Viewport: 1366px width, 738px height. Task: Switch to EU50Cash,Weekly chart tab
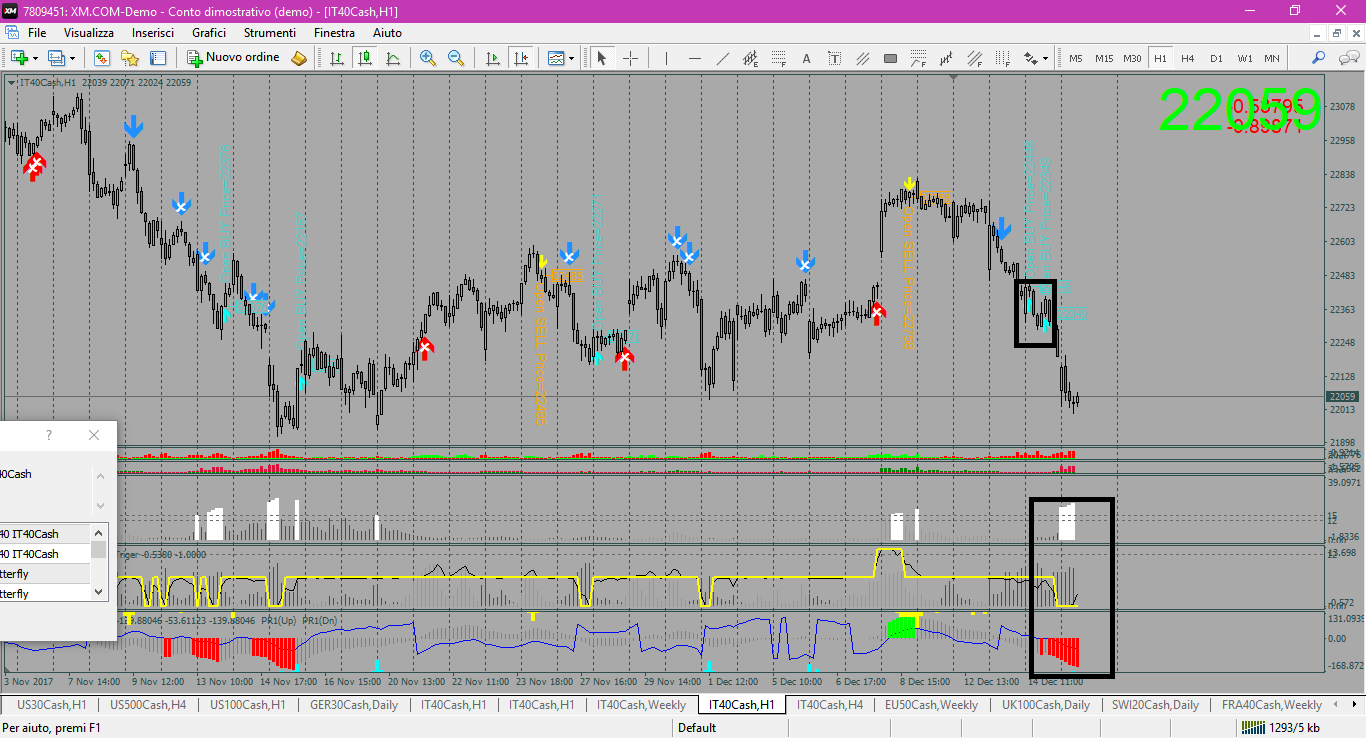[932, 705]
